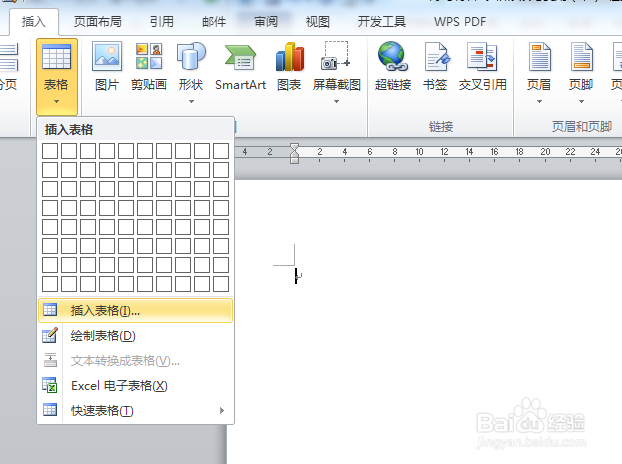622x464 pixels.
Task: Add a 书签 bookmark
Action: (x=437, y=57)
